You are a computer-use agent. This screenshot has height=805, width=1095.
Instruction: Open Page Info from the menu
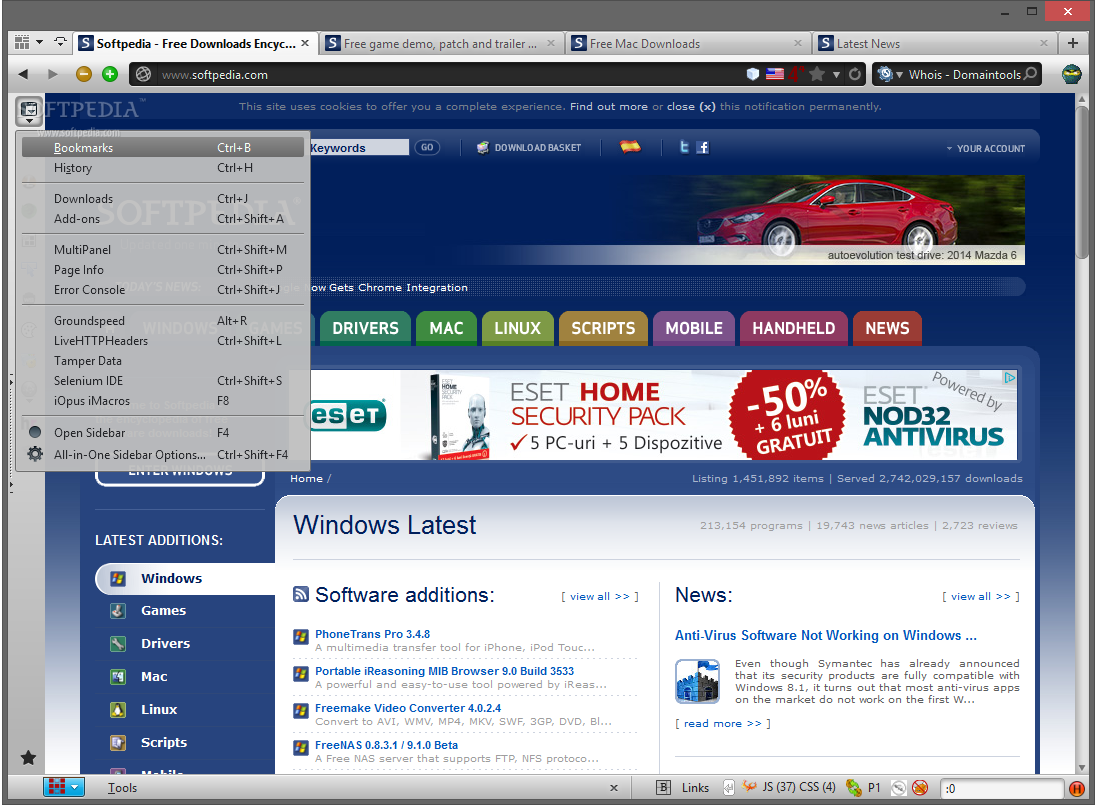[x=163, y=269]
